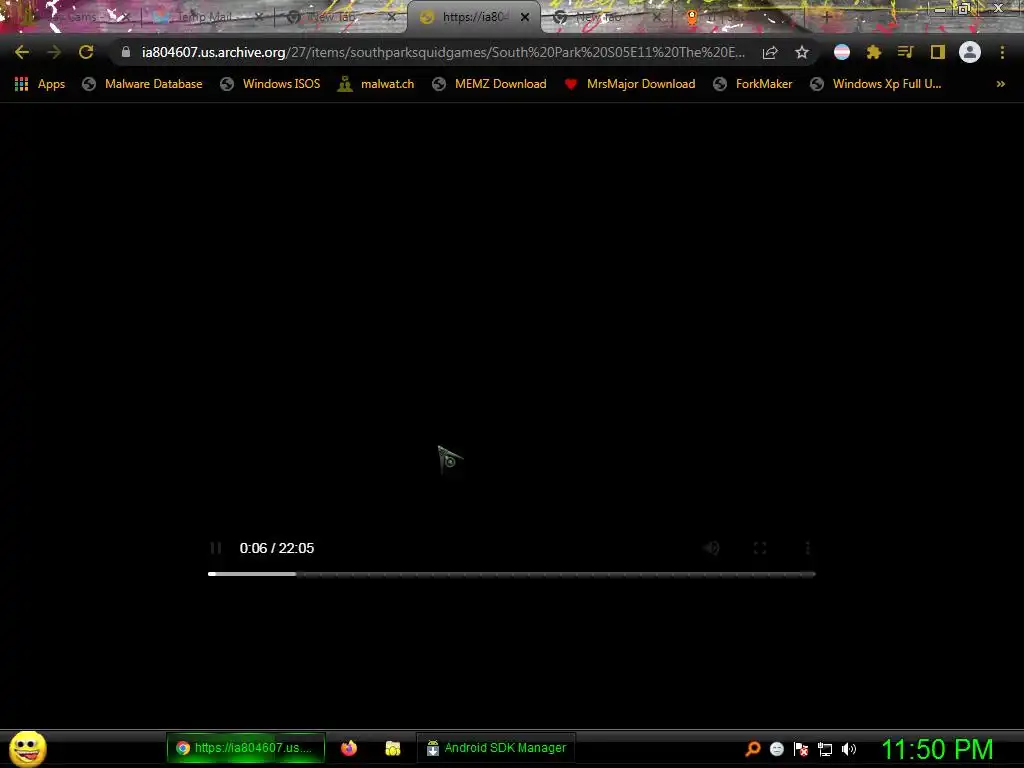
Task: Open the flag with red X tray icon
Action: click(x=801, y=749)
